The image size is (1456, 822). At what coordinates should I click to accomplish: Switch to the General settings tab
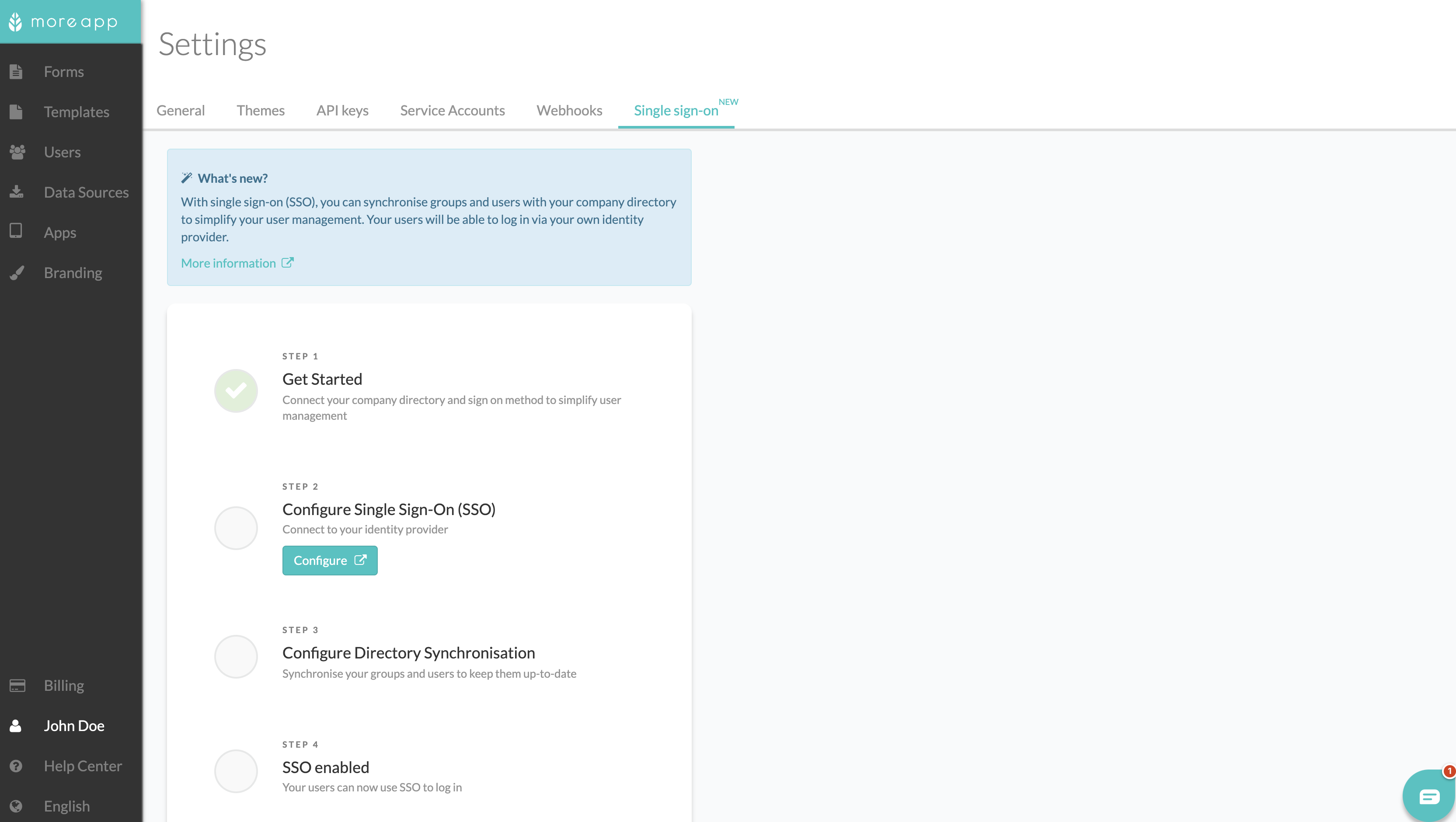click(180, 110)
